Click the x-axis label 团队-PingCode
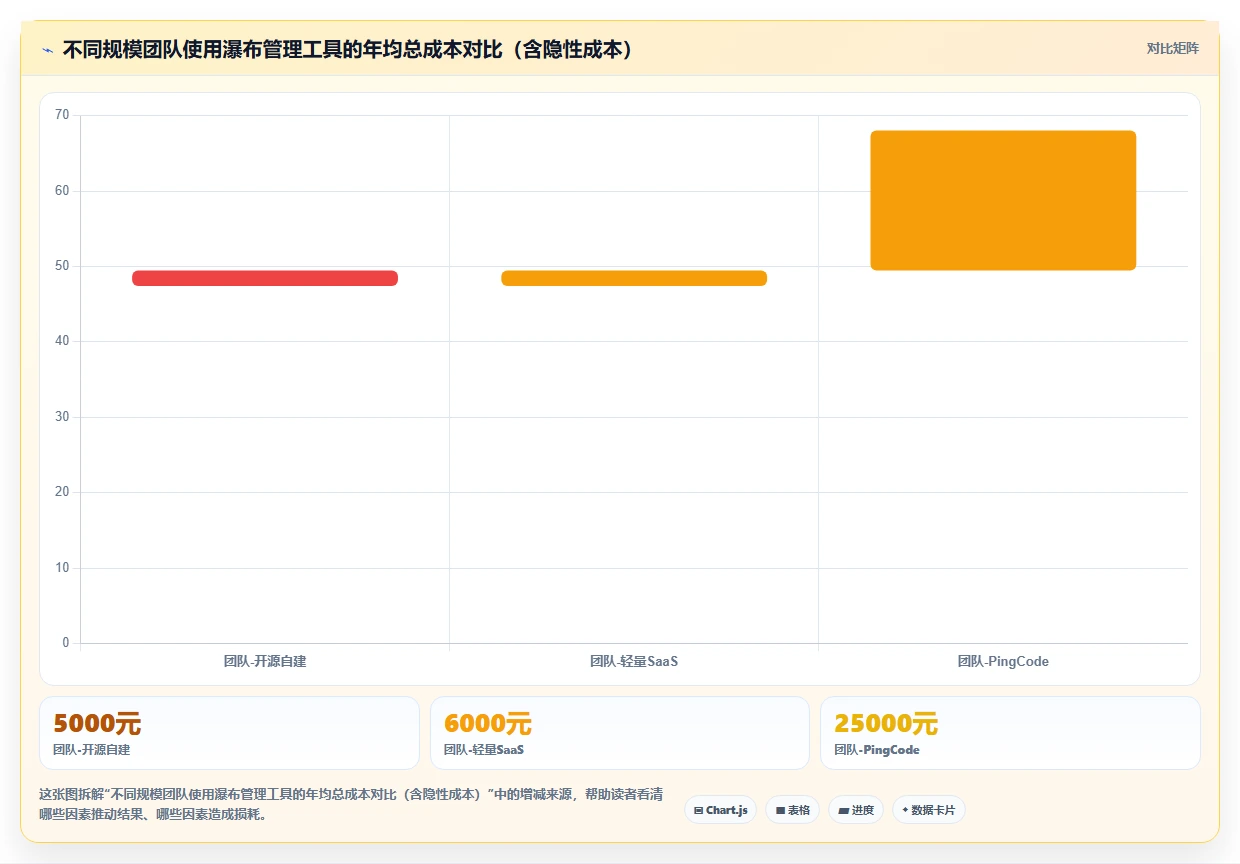 pos(1003,661)
